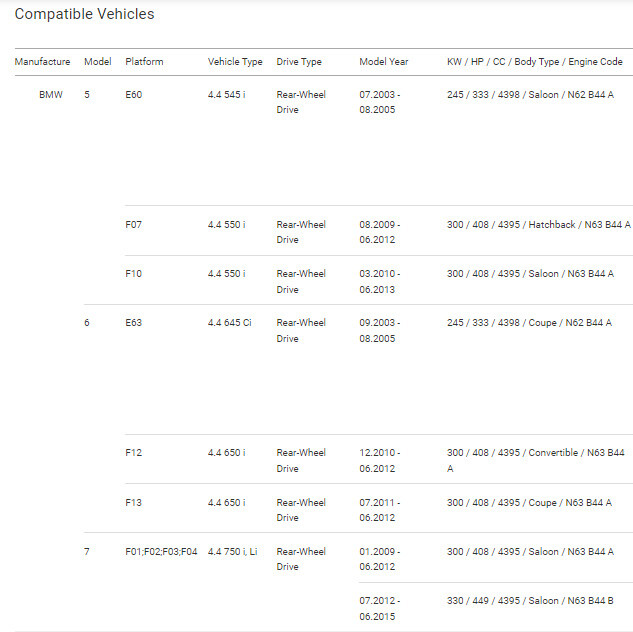
Task: Select the BMW manufacturer cell
Action: coord(50,95)
